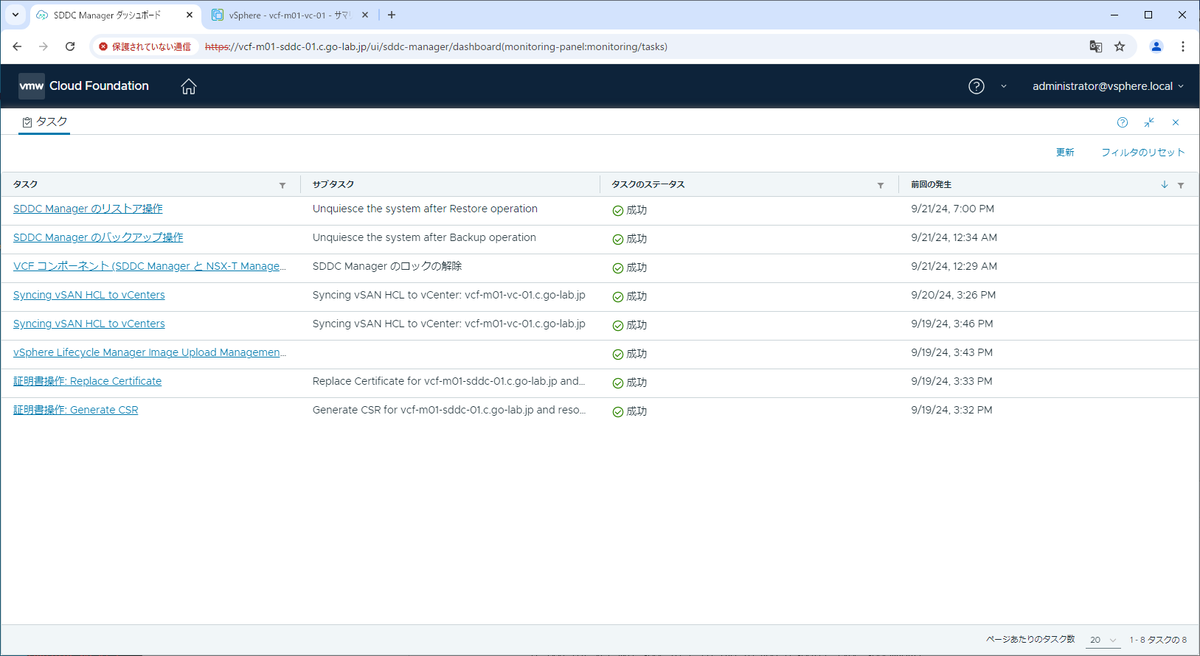
Task: Open vSphere Lifecycle Manager Image Upload task
Action: pyautogui.click(x=150, y=353)
